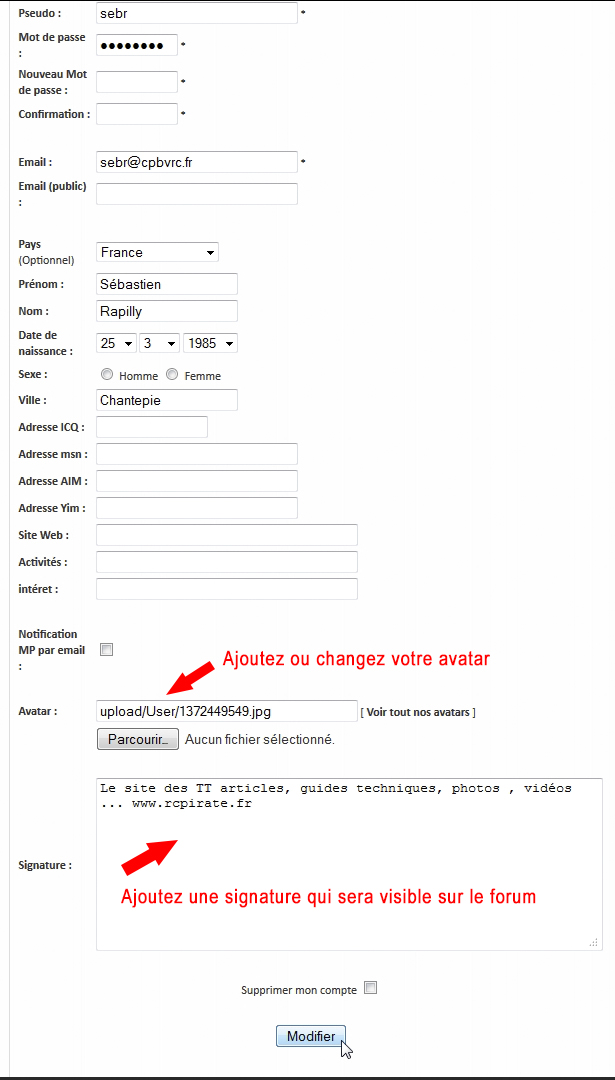Click the Pseudo username input field

[x=197, y=13]
